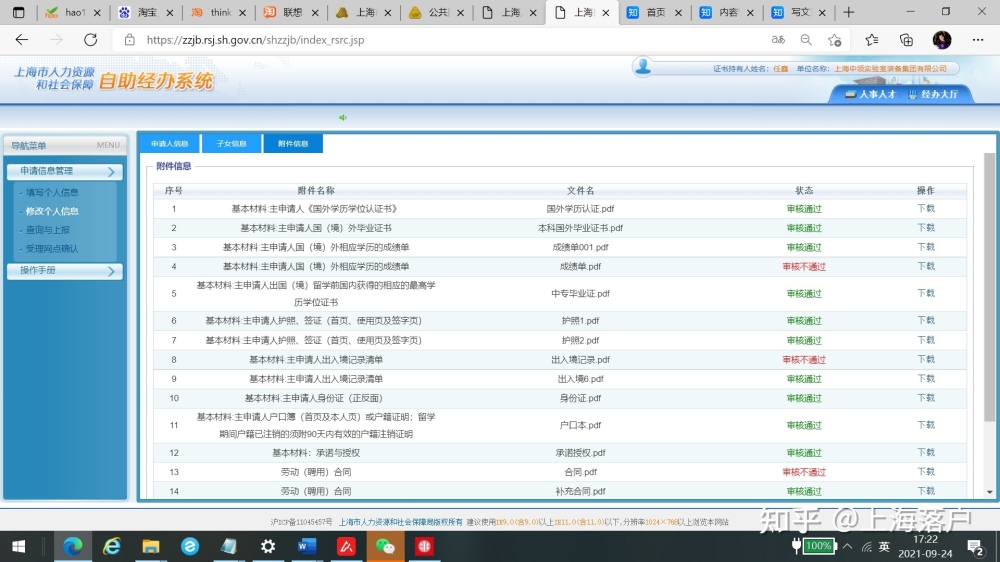The image size is (1000, 562).
Task: Show hidden tray icons chevron
Action: click(848, 546)
